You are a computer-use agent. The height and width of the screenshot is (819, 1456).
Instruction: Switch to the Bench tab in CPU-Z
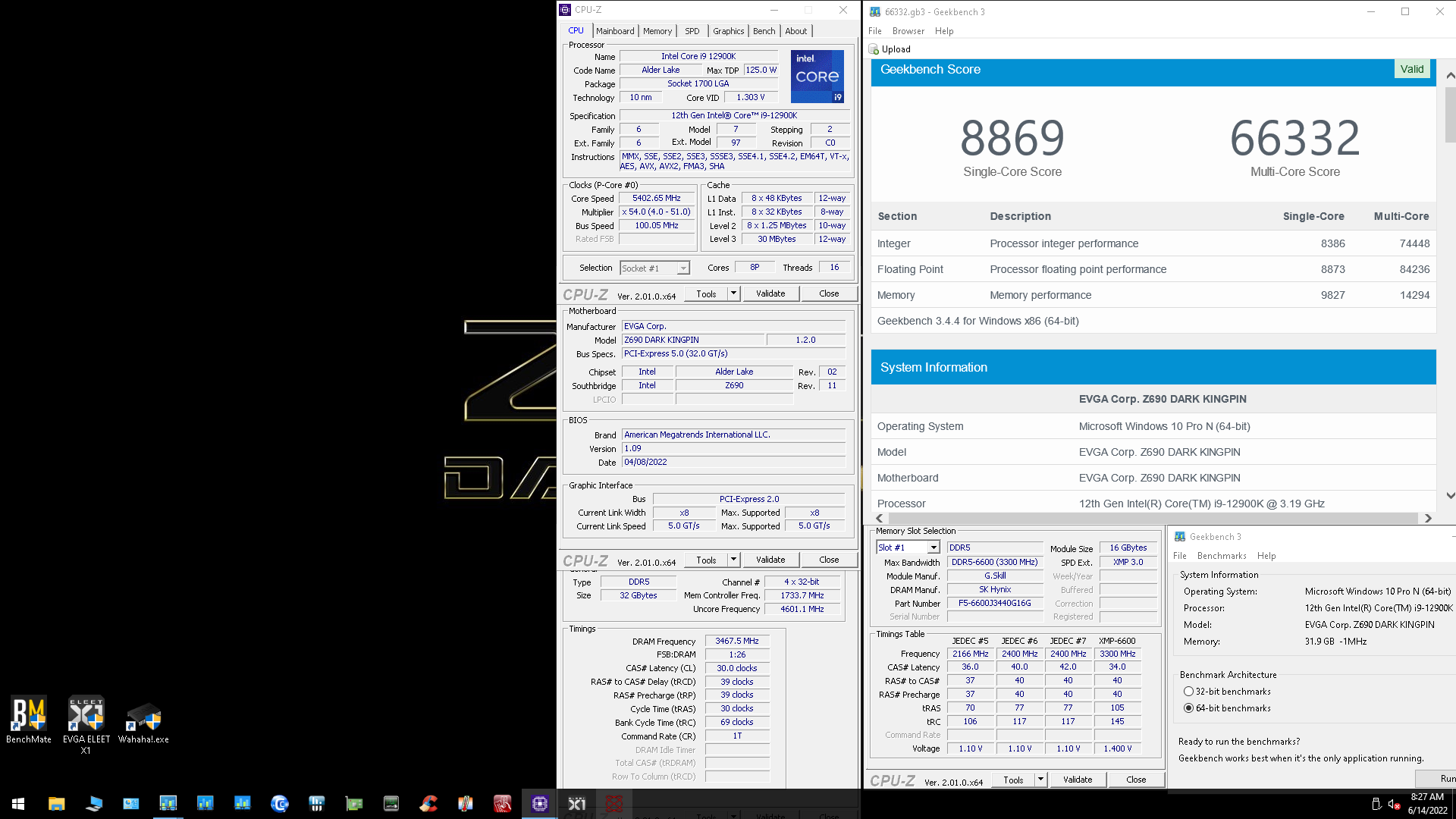(764, 31)
